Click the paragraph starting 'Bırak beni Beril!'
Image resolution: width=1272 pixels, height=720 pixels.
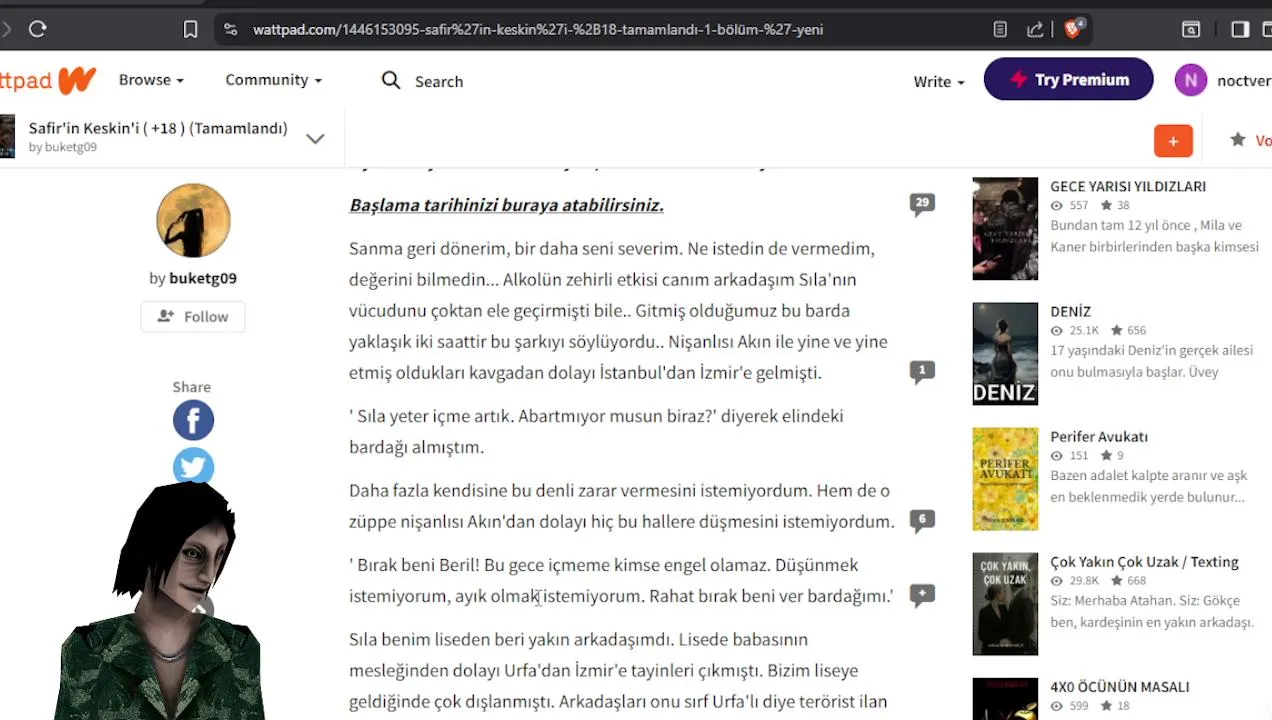621,580
